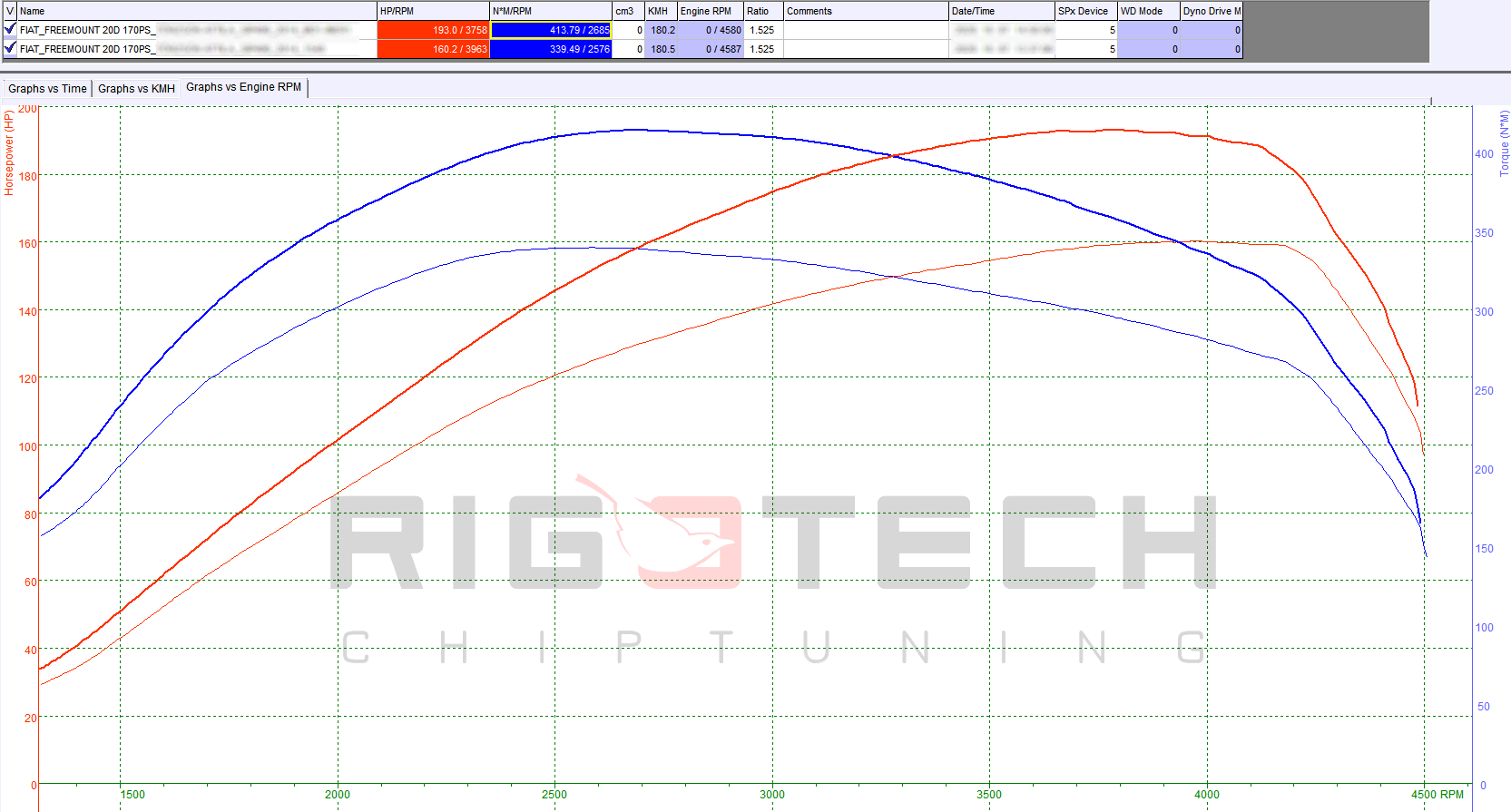Click the cm3 value 0 in the first row

pos(628,30)
